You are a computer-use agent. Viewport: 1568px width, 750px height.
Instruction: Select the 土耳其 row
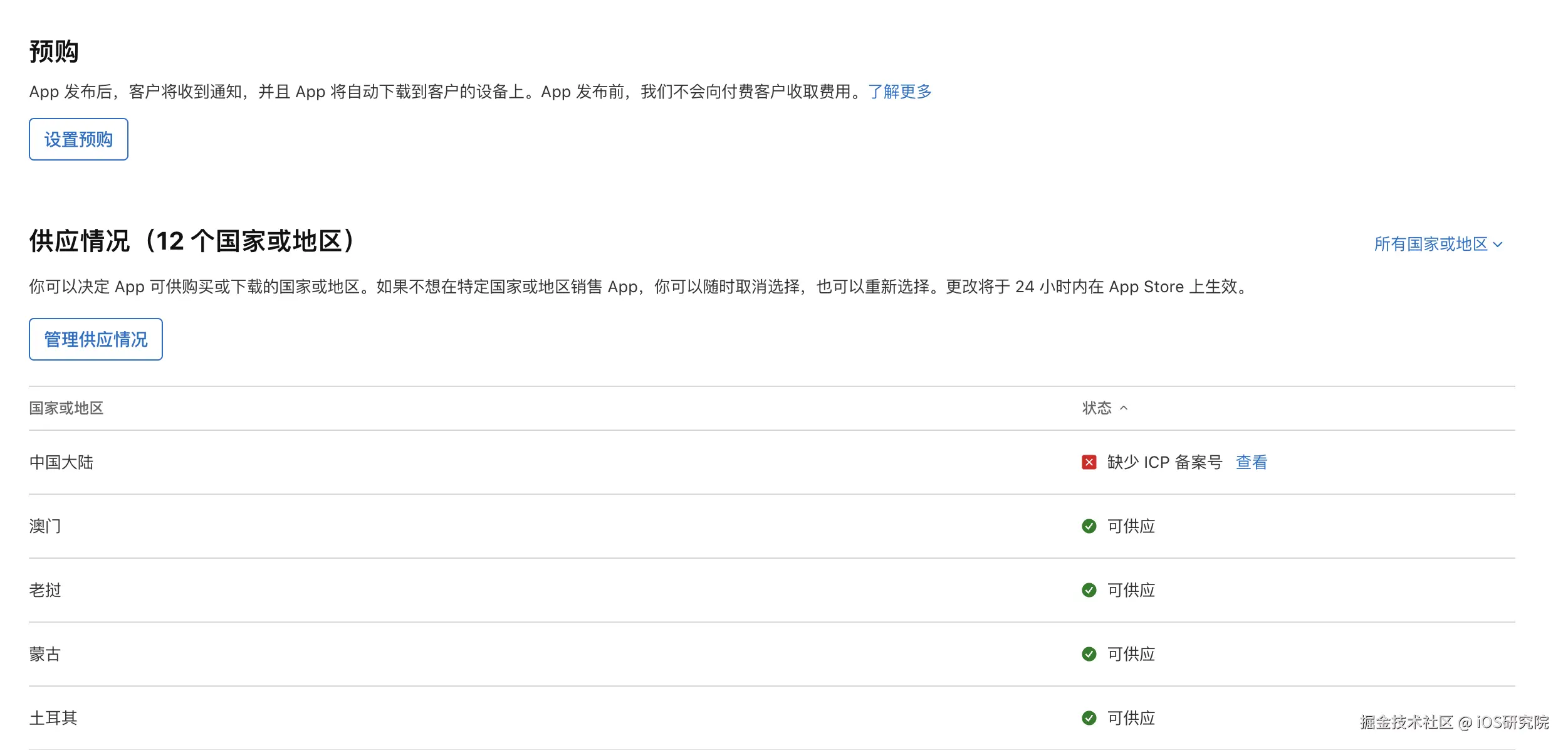tap(54, 717)
